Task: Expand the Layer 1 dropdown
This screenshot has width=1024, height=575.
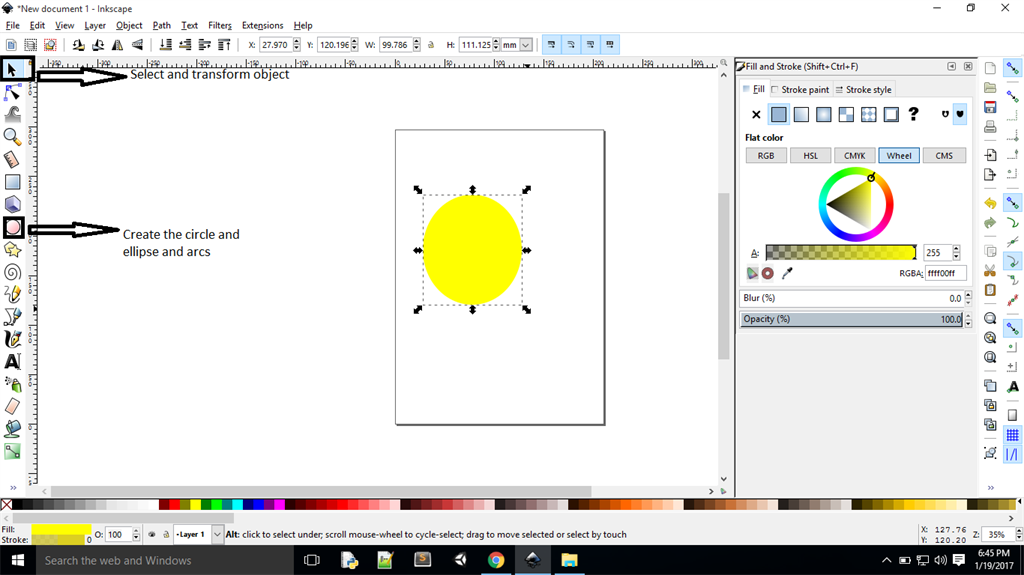Action: pos(218,535)
